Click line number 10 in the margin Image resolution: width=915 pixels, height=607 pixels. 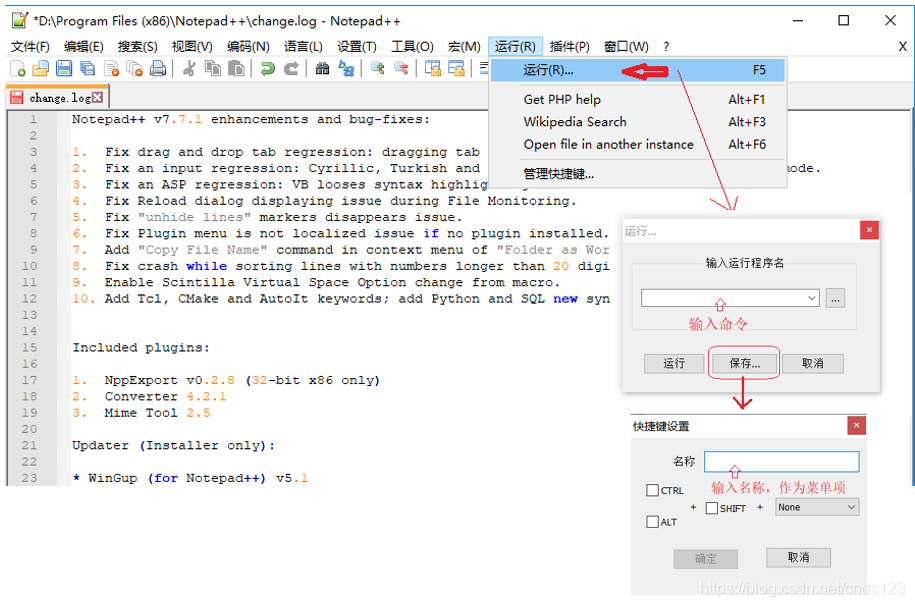[x=29, y=266]
